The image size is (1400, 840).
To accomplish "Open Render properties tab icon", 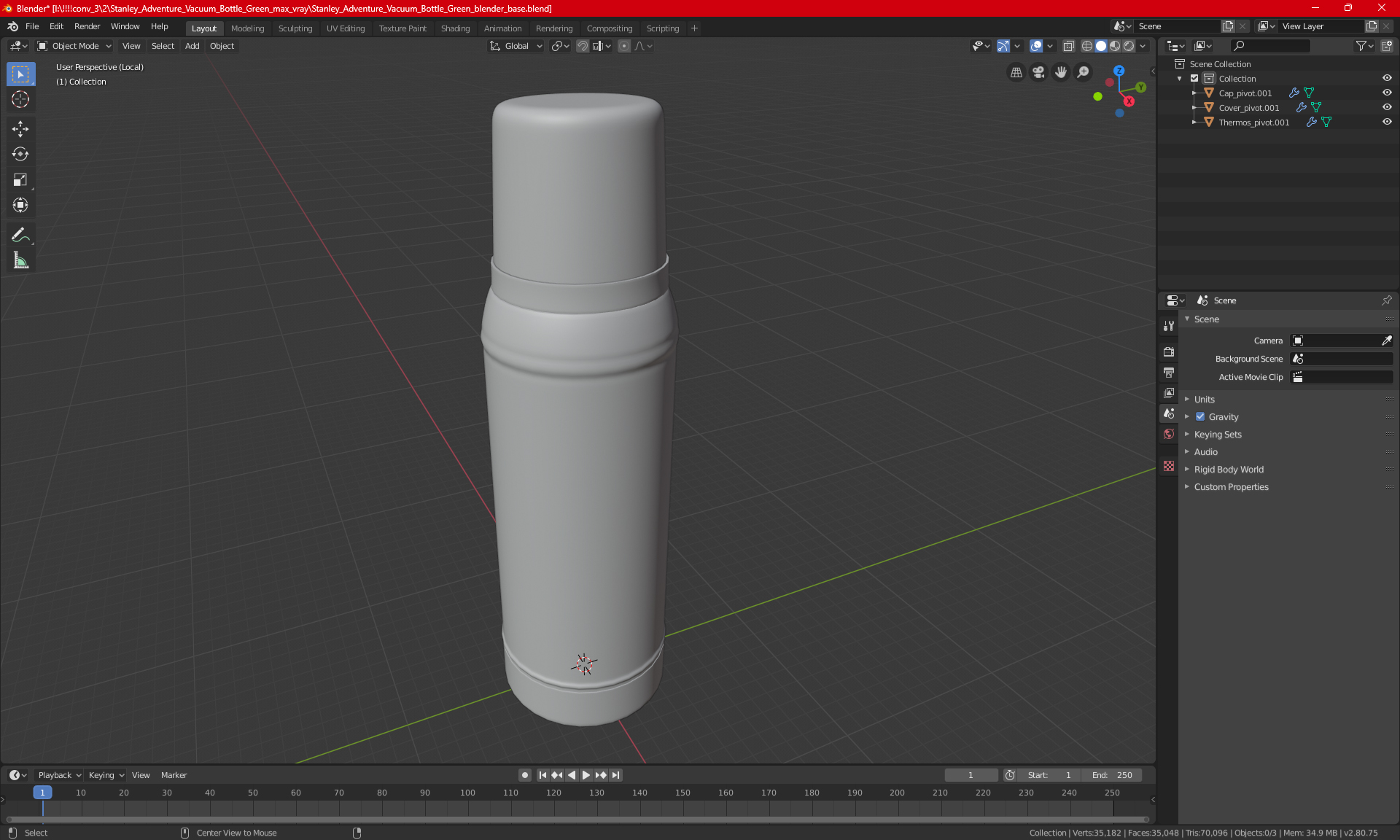I will point(1169,351).
